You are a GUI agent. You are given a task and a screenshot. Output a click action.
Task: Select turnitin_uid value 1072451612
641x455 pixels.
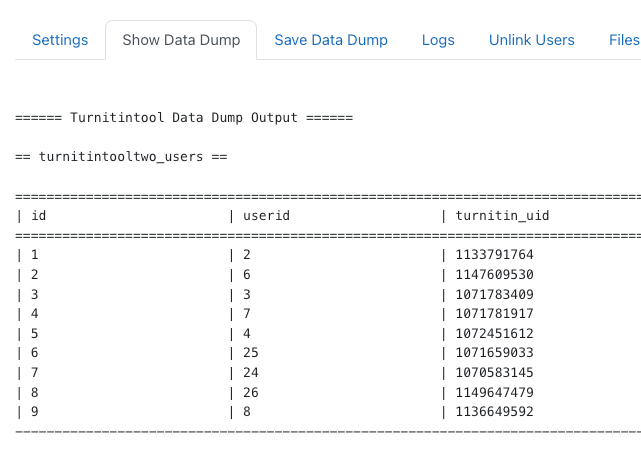click(x=495, y=334)
